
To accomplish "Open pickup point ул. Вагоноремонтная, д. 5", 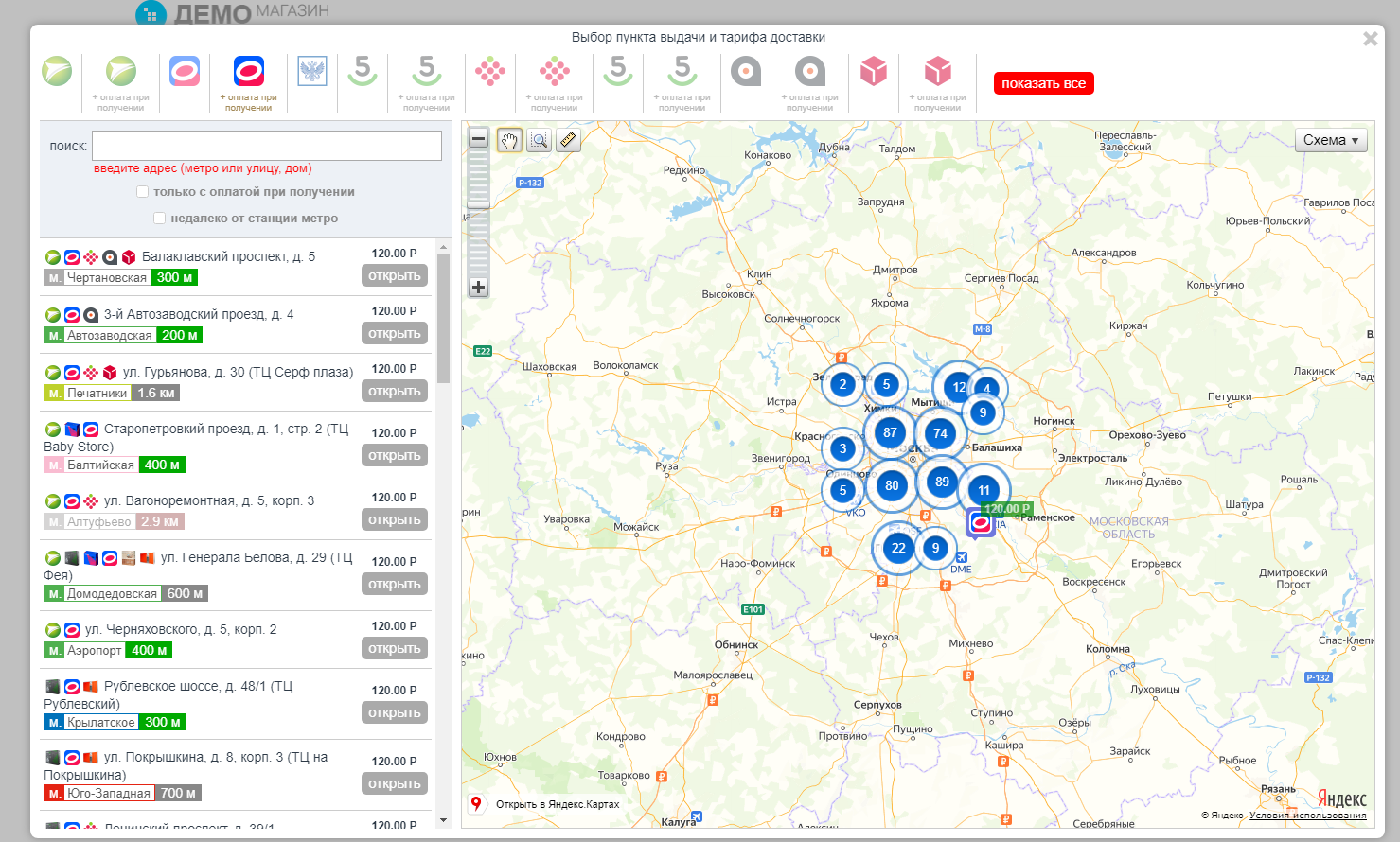I will point(395,519).
